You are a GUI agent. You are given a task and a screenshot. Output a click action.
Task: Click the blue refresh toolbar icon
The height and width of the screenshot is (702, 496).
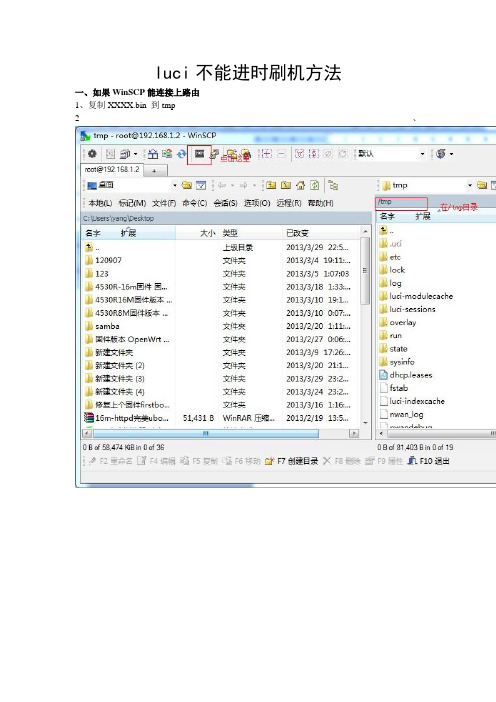pos(181,154)
